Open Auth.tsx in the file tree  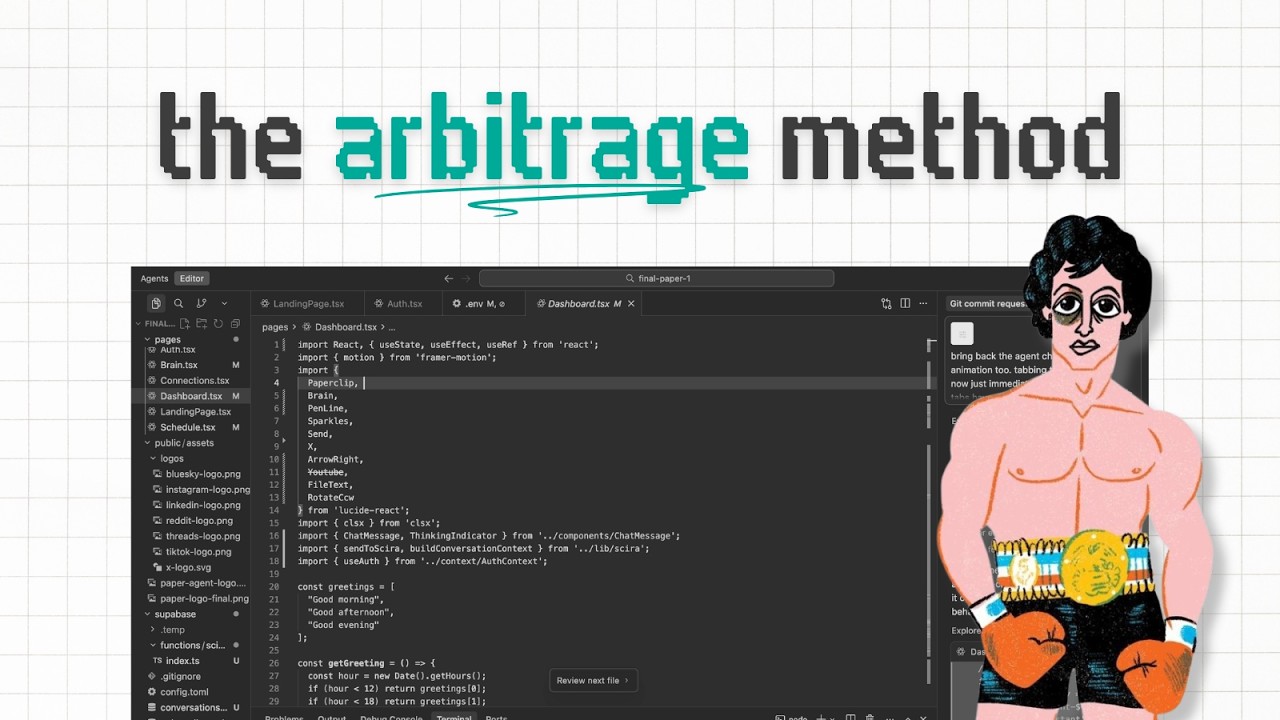(x=190, y=350)
